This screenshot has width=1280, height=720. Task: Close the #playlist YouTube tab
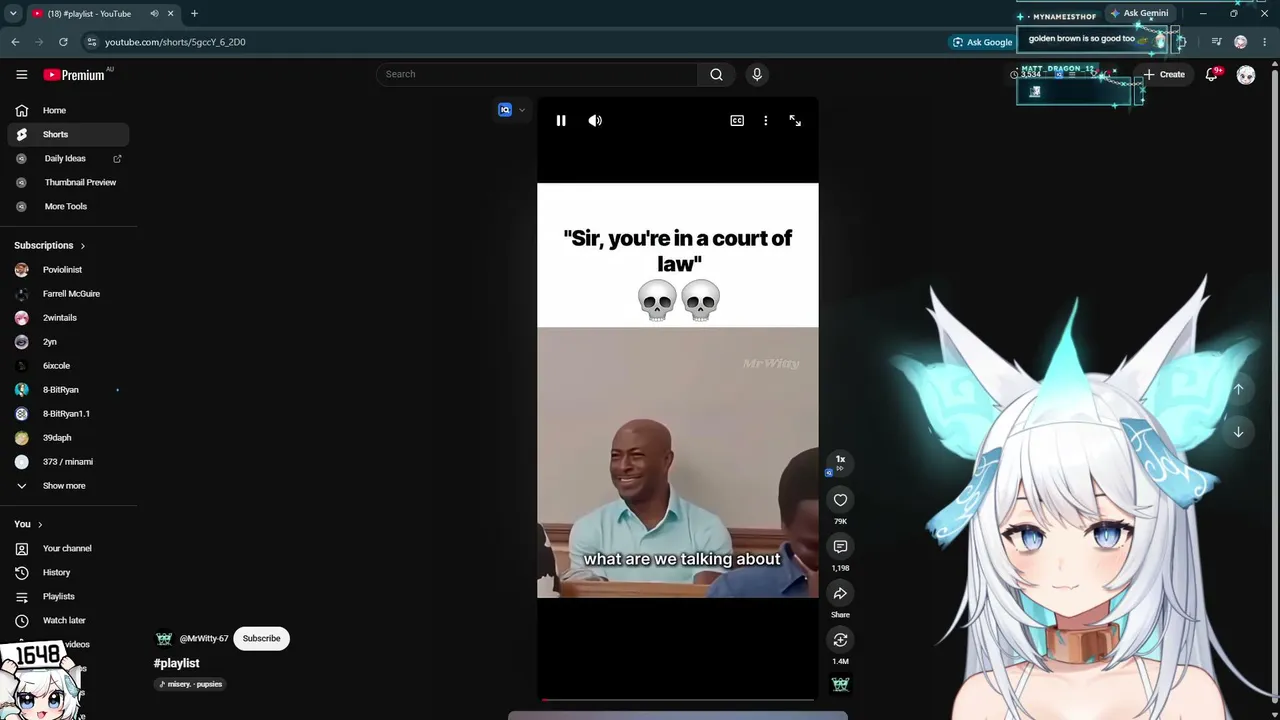pyautogui.click(x=171, y=14)
